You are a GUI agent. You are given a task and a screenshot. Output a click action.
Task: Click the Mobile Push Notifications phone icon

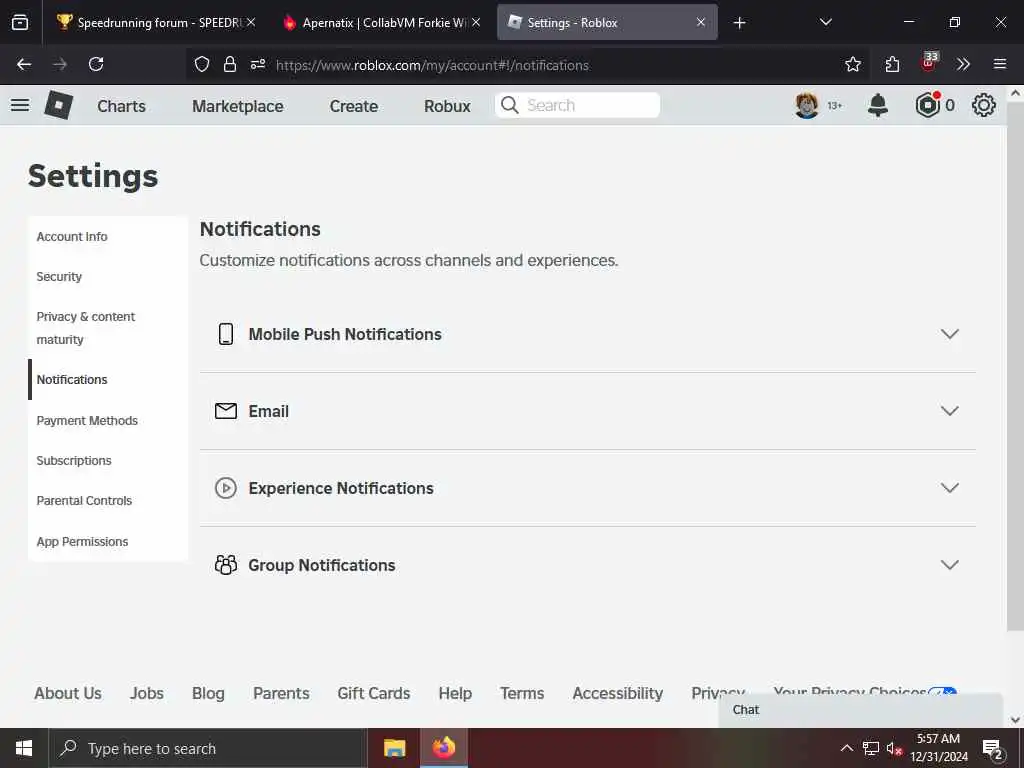pyautogui.click(x=226, y=334)
